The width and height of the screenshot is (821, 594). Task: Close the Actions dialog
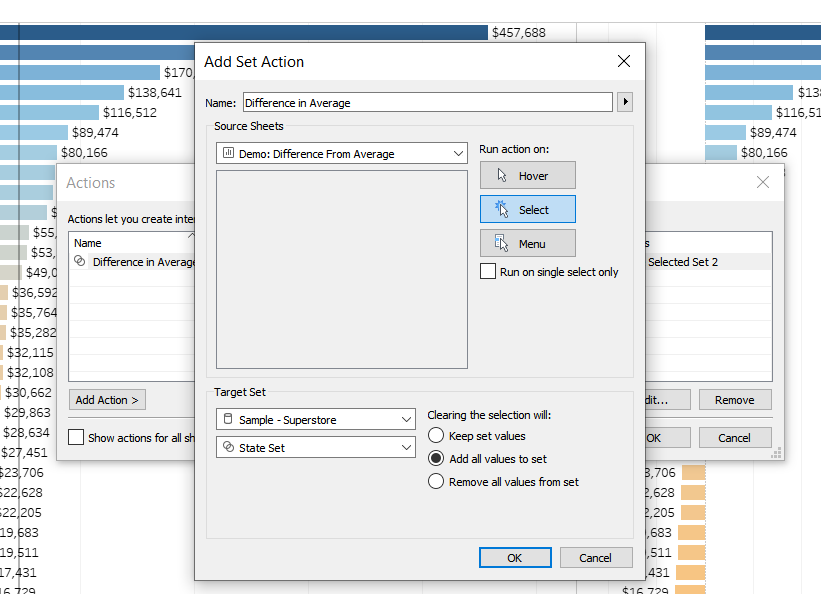763,182
